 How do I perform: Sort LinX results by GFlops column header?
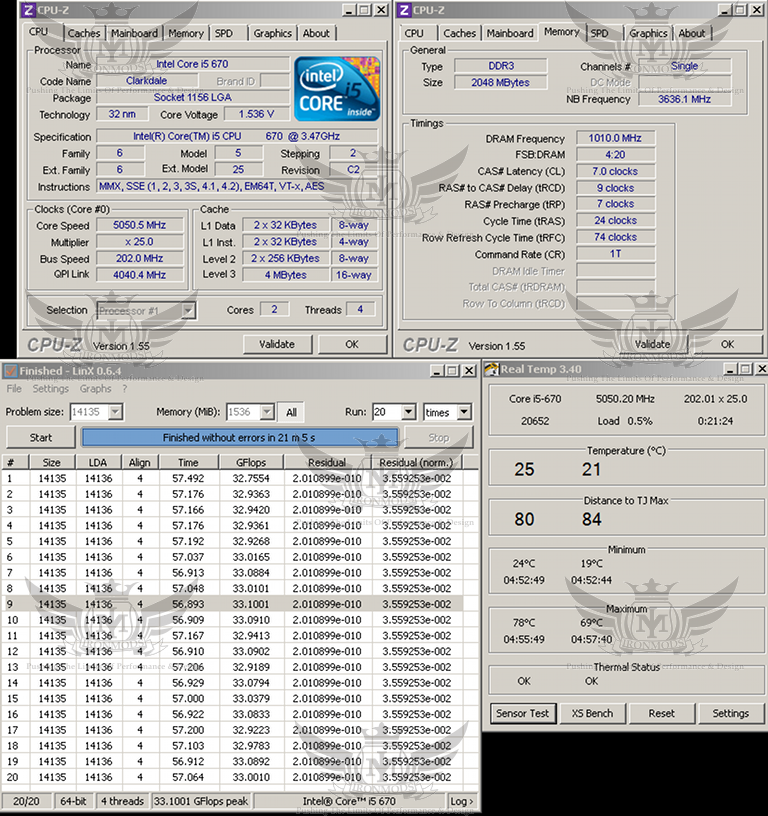[251, 463]
